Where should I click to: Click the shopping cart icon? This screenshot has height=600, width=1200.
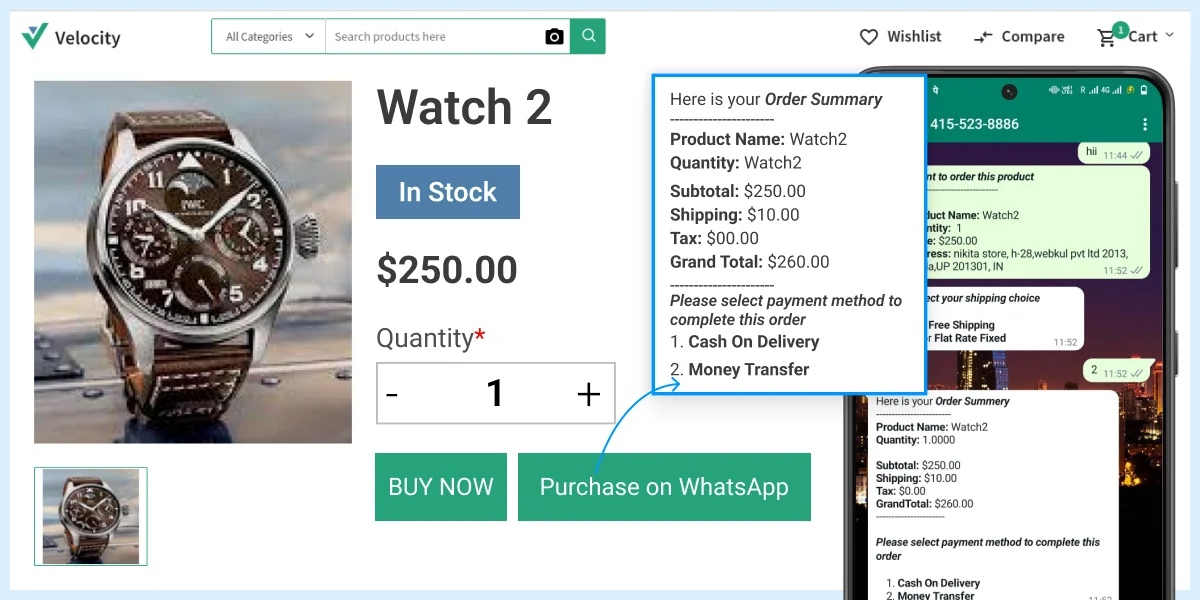pos(1106,38)
